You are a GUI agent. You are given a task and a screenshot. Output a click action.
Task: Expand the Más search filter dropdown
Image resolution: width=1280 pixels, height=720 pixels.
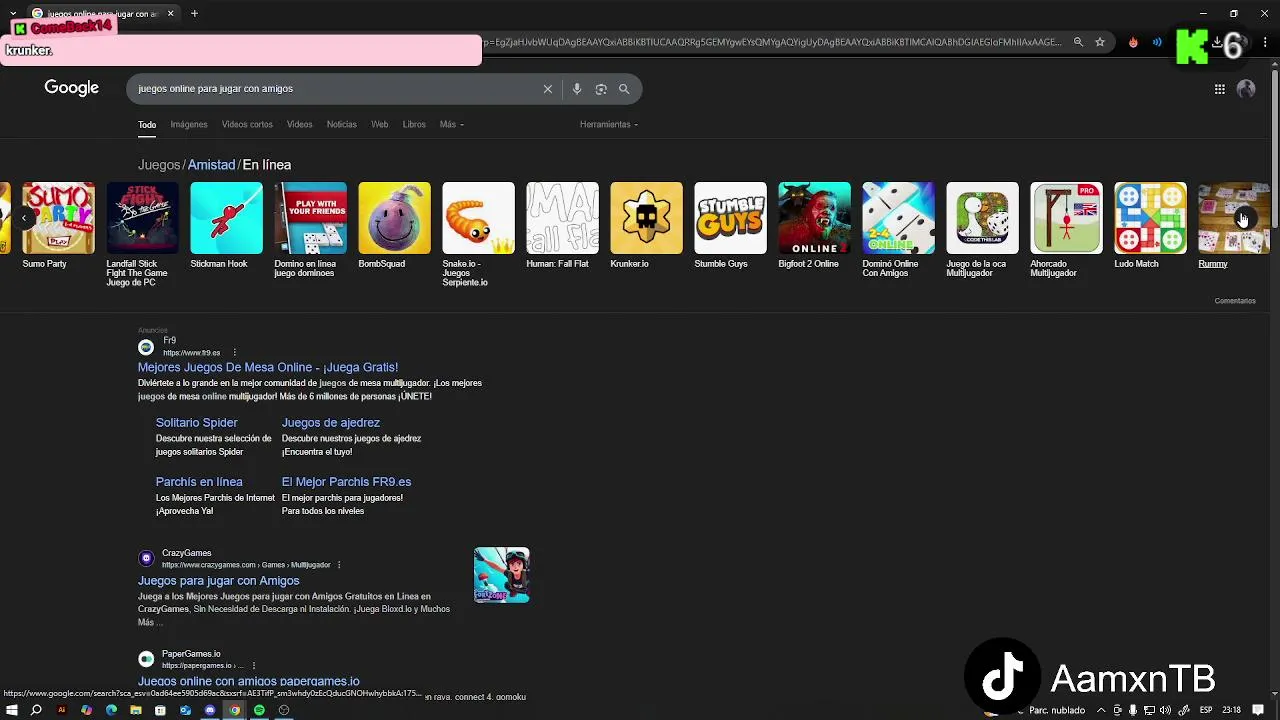(x=451, y=125)
